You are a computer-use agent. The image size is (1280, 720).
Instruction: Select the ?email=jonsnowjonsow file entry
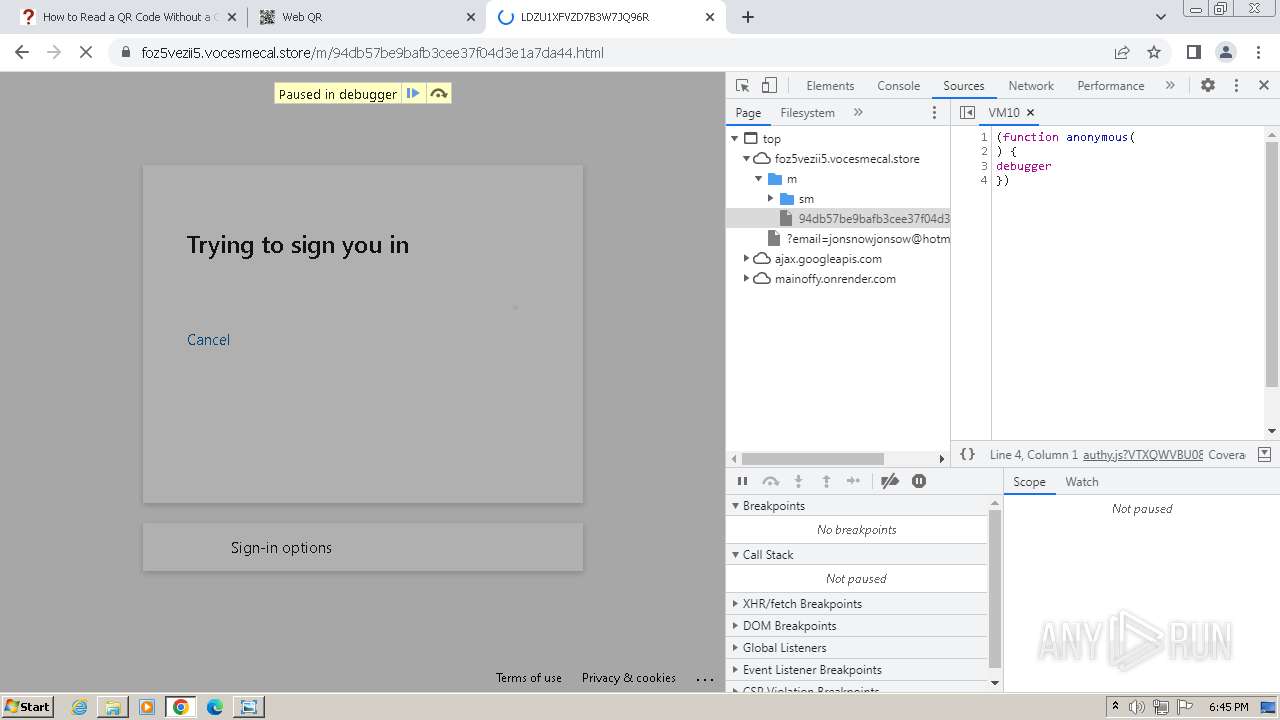pyautogui.click(x=858, y=239)
